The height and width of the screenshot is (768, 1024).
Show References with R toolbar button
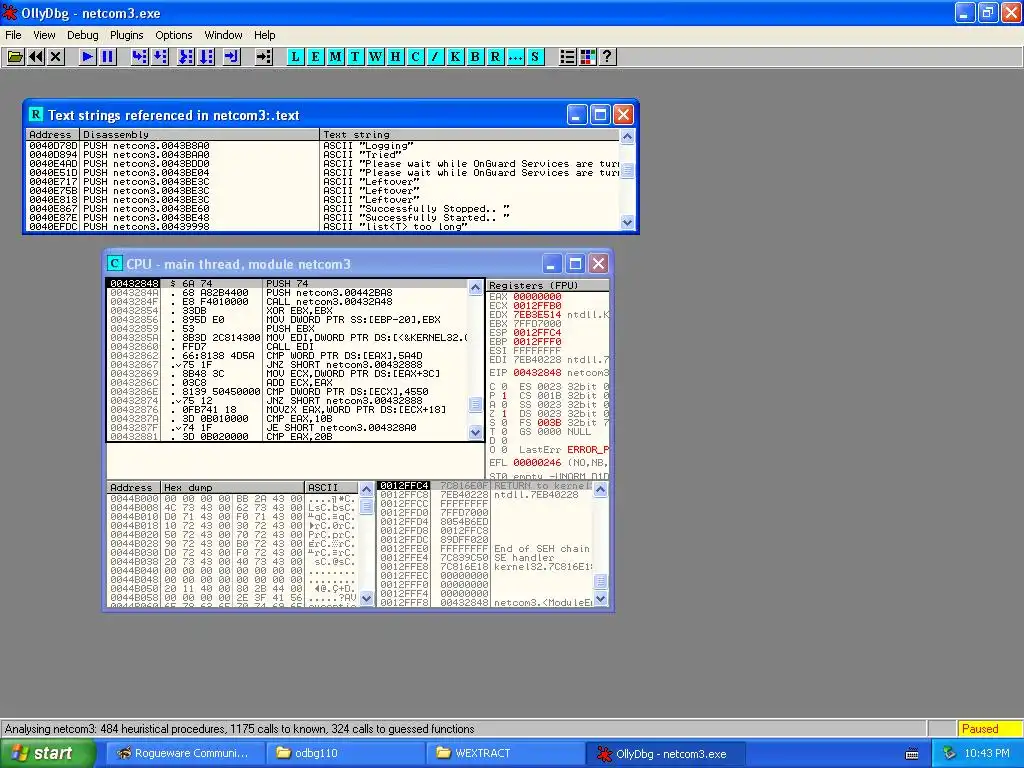point(496,57)
